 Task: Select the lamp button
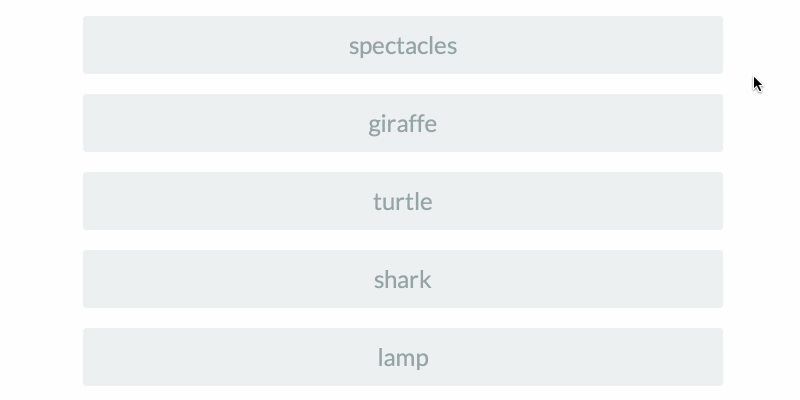403,357
